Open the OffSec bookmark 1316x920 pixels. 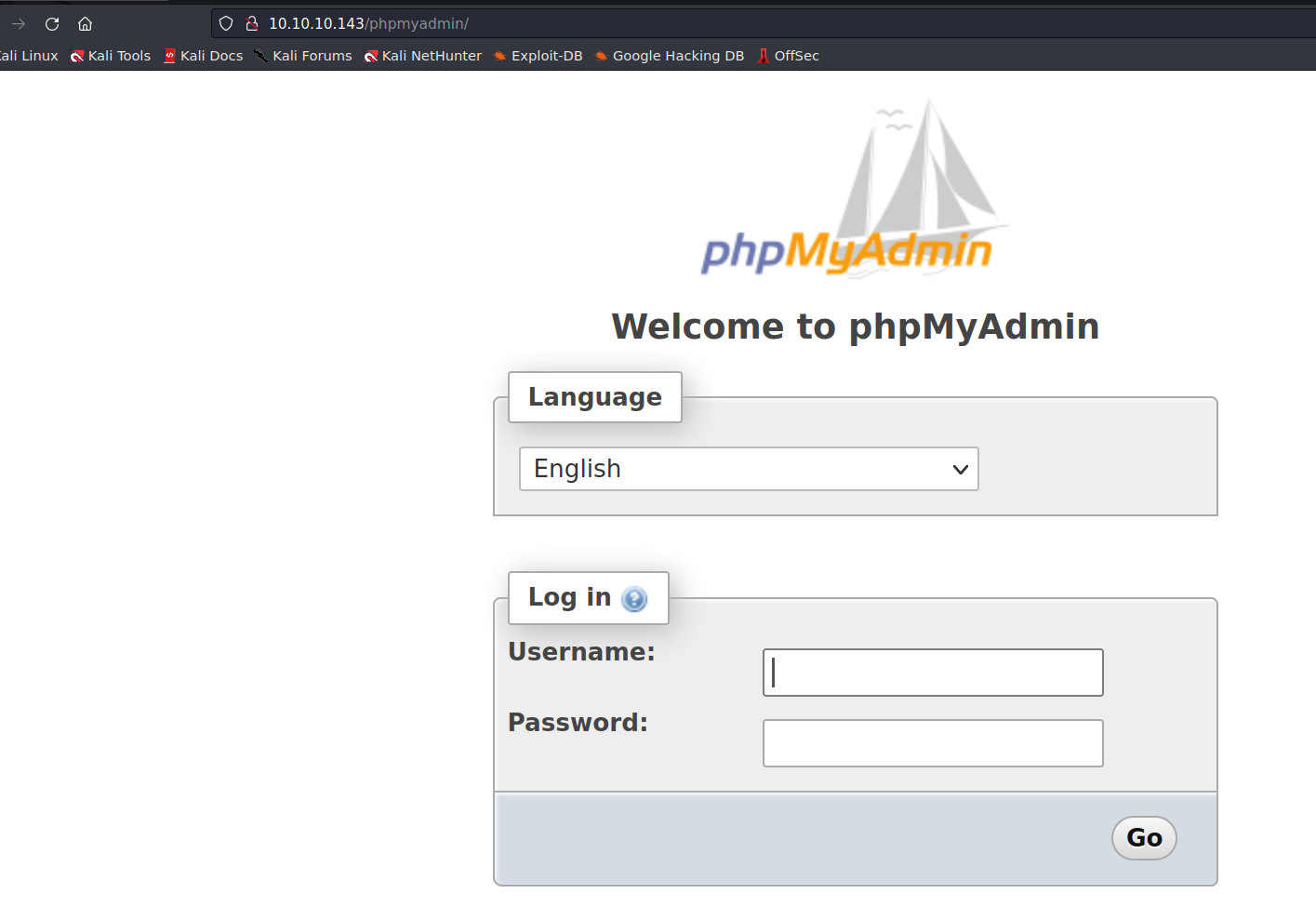point(789,56)
